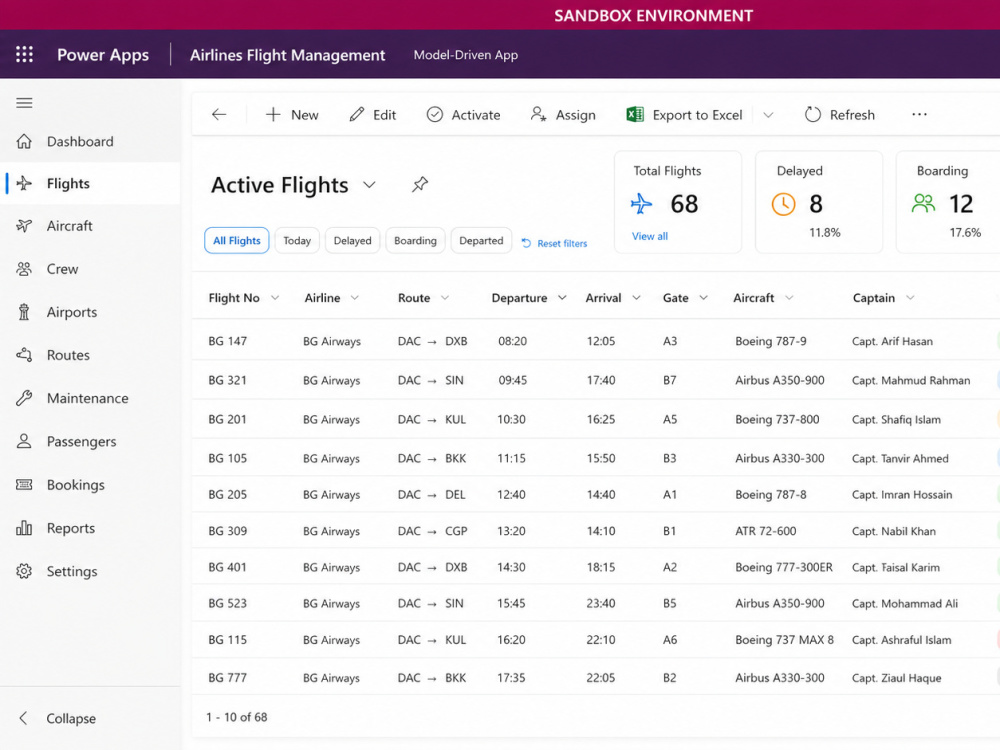Viewport: 1000px width, 750px height.
Task: Expand the Active Flights view selector
Action: coord(369,185)
